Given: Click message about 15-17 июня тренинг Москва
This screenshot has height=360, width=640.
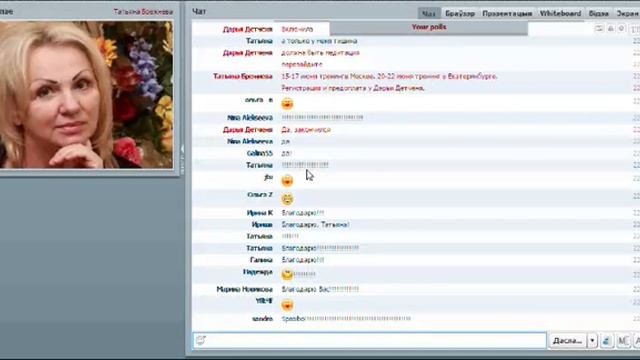Looking at the screenshot, I should coord(389,76).
